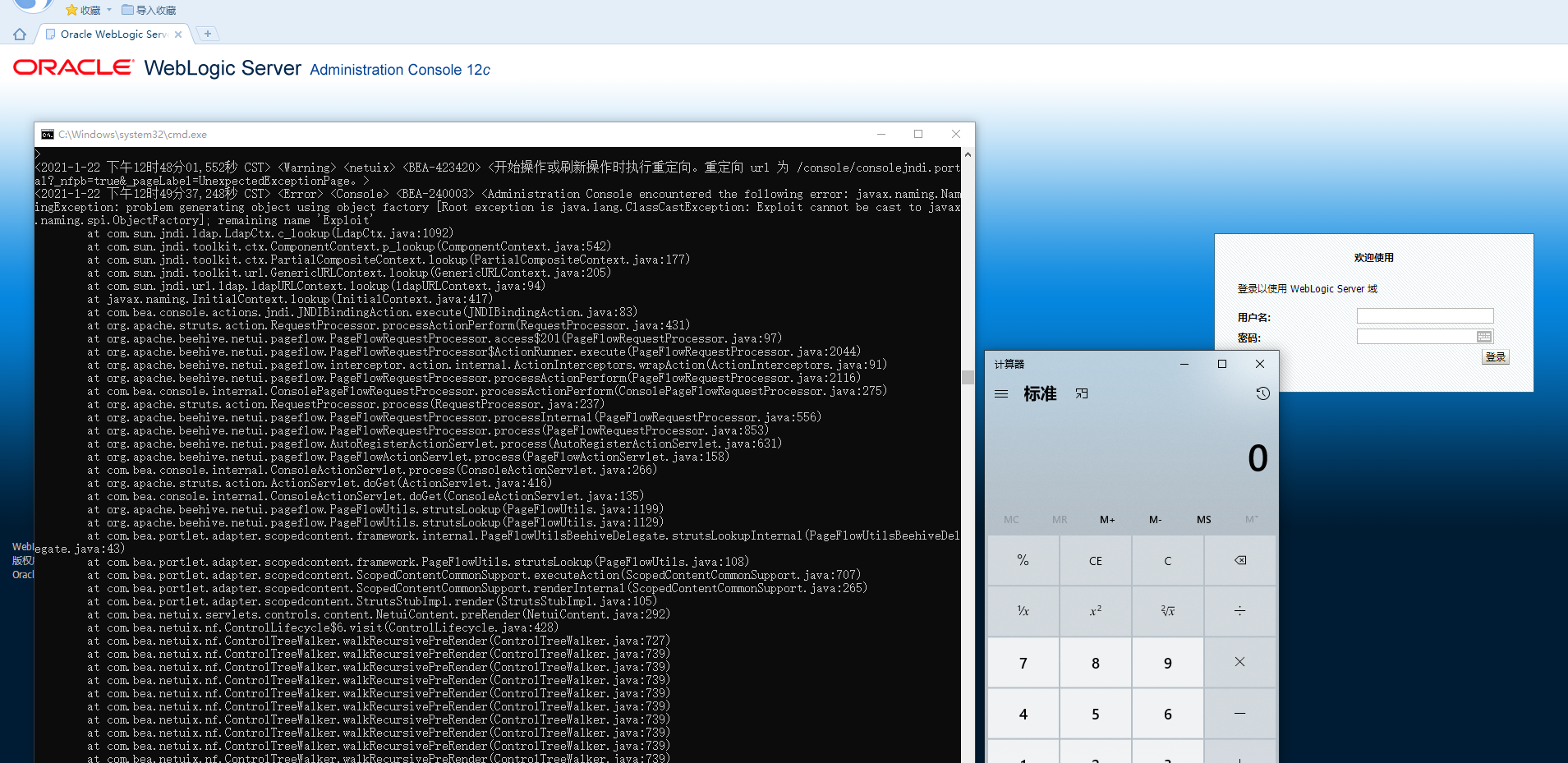Click digit 8 on calculator
The width and height of the screenshot is (1568, 763).
point(1095,663)
